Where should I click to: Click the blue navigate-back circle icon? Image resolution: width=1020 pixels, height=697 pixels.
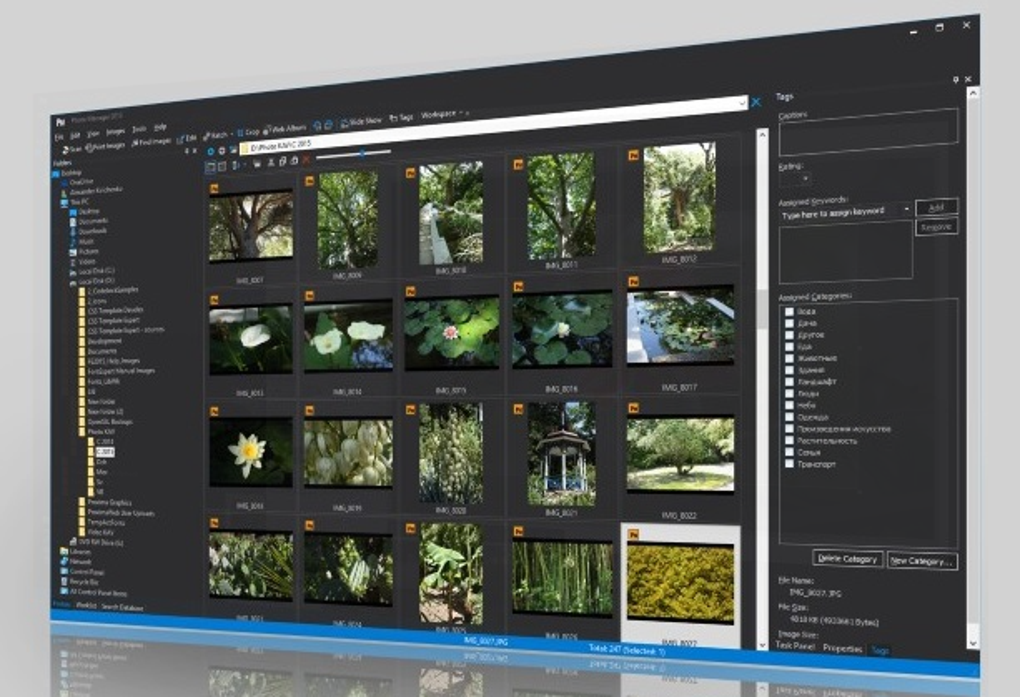(211, 152)
